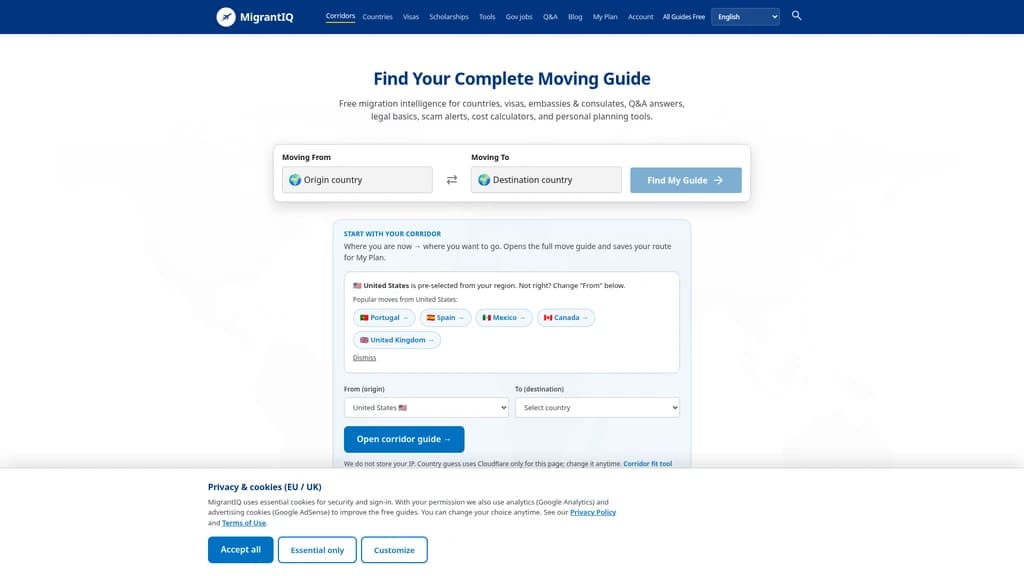Screen dimensions: 1024x576
Task: Customize cookie preferences
Action: 394,550
